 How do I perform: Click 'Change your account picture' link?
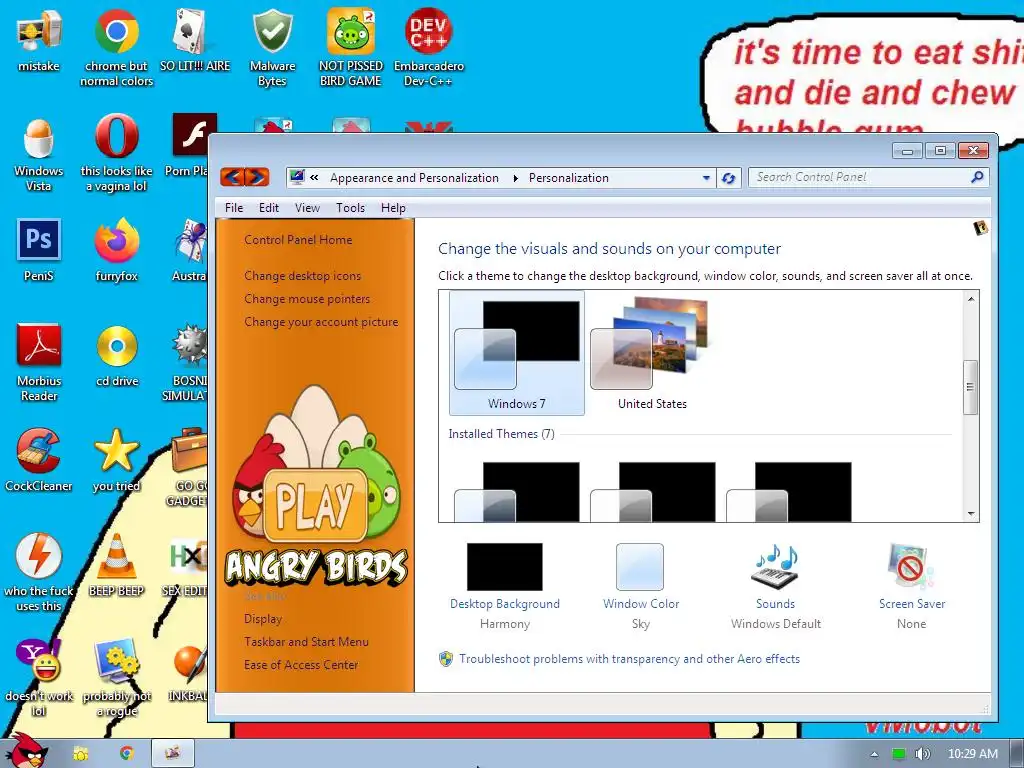[x=321, y=321]
